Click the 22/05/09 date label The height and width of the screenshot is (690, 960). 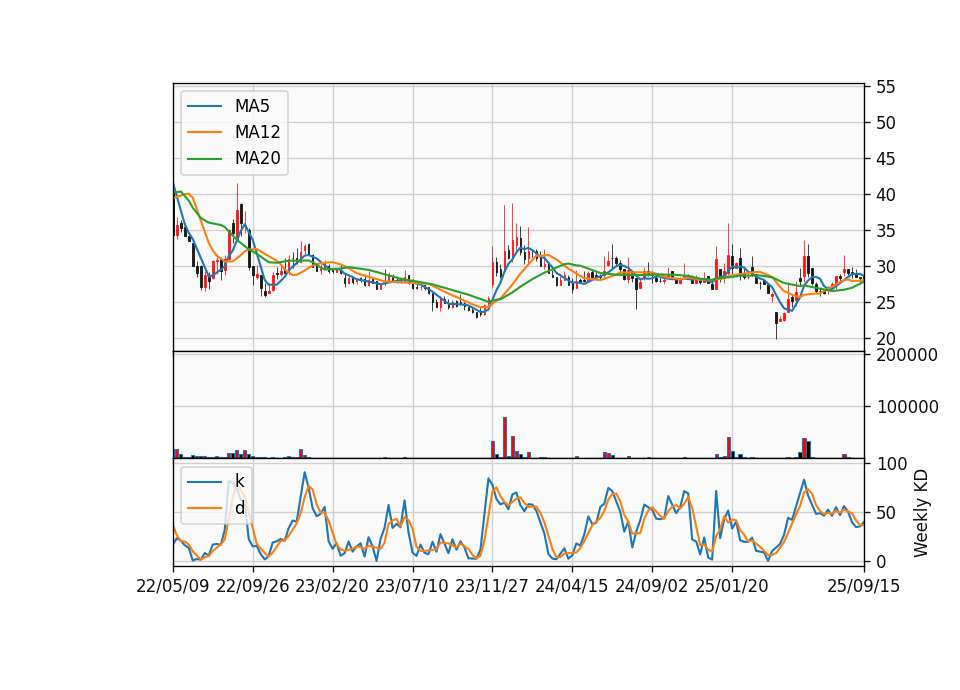(x=173, y=586)
